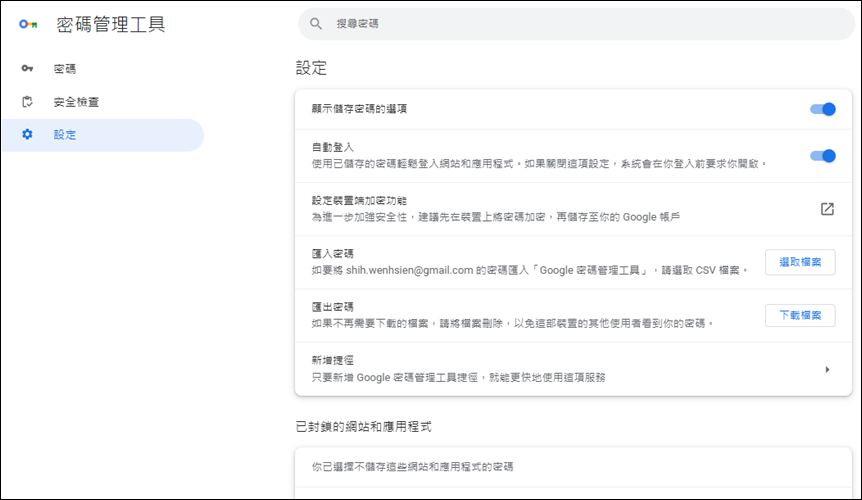Viewport: 862px width, 500px height.
Task: Open the 密碼 section in sidebar
Action: pyautogui.click(x=103, y=69)
